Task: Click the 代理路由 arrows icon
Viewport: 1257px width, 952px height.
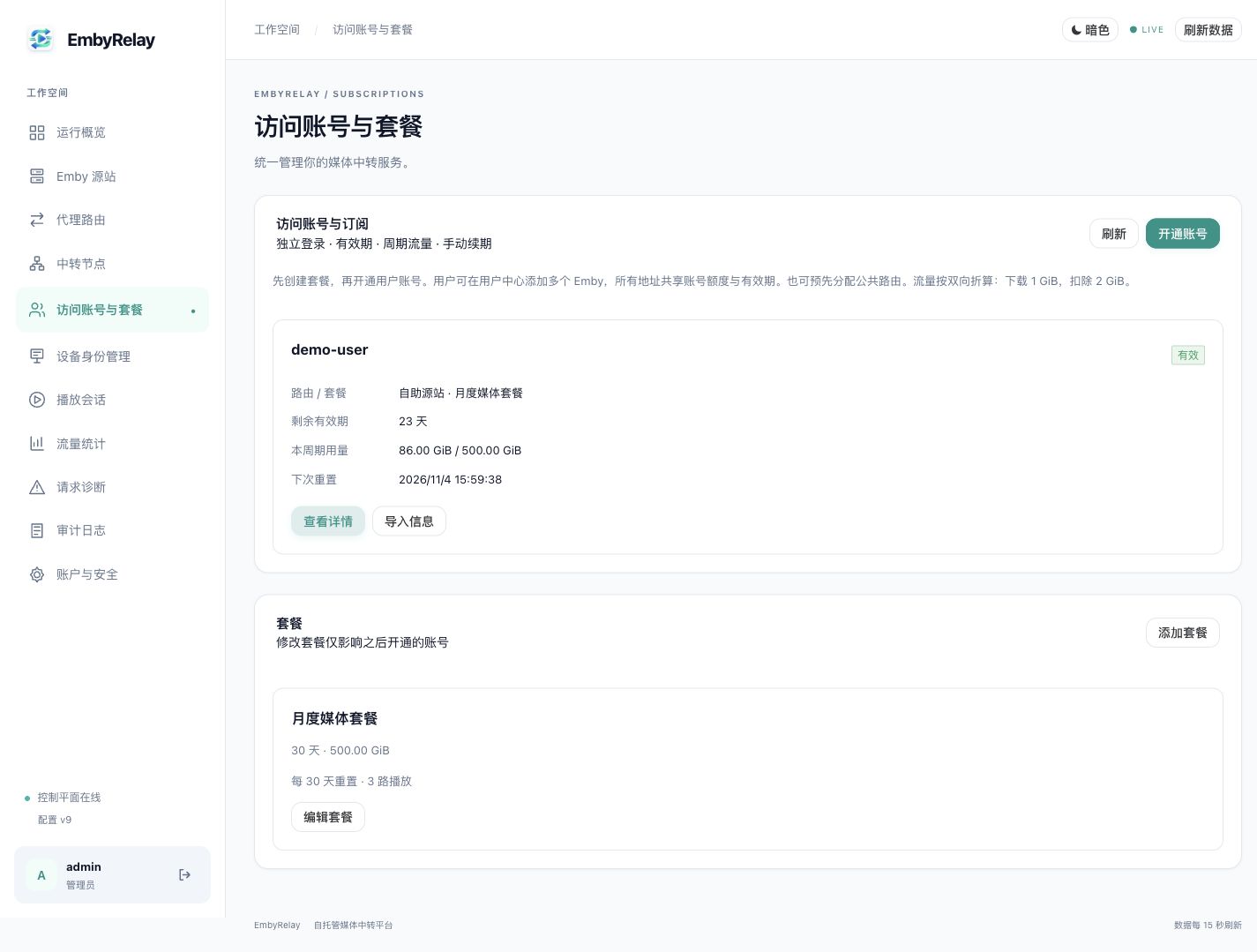Action: point(37,220)
